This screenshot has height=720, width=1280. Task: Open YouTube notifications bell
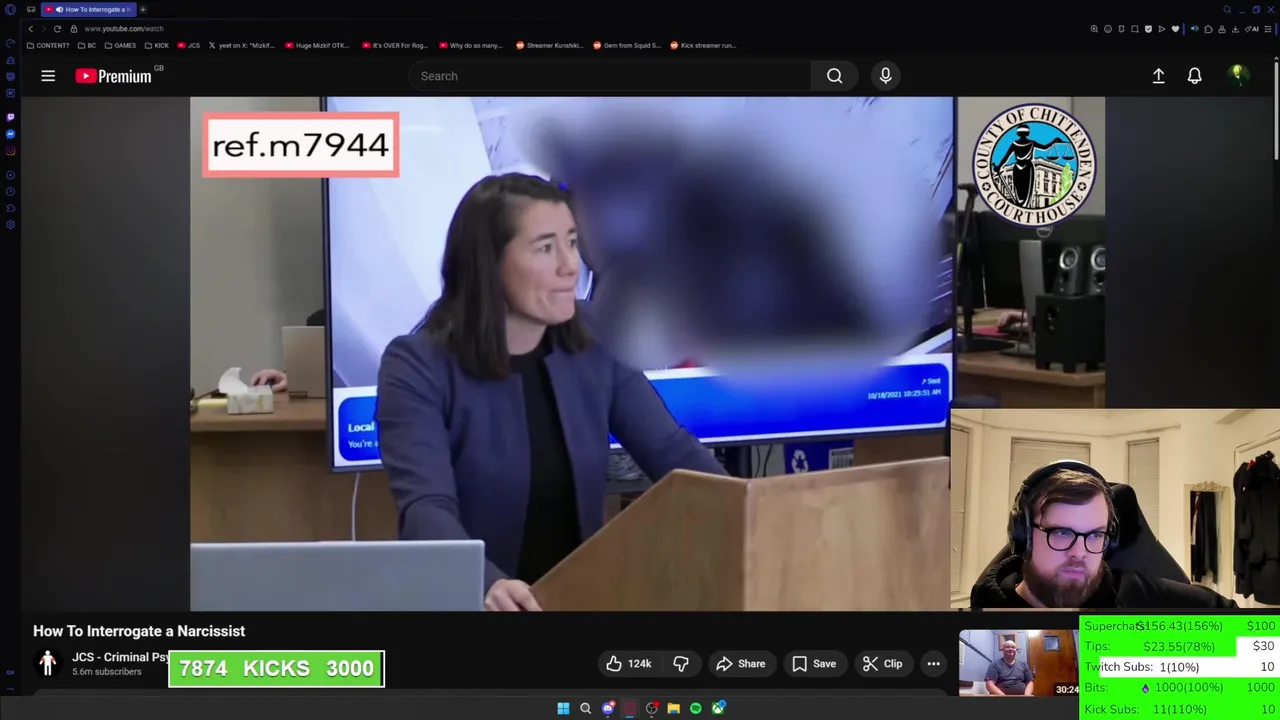(x=1194, y=76)
